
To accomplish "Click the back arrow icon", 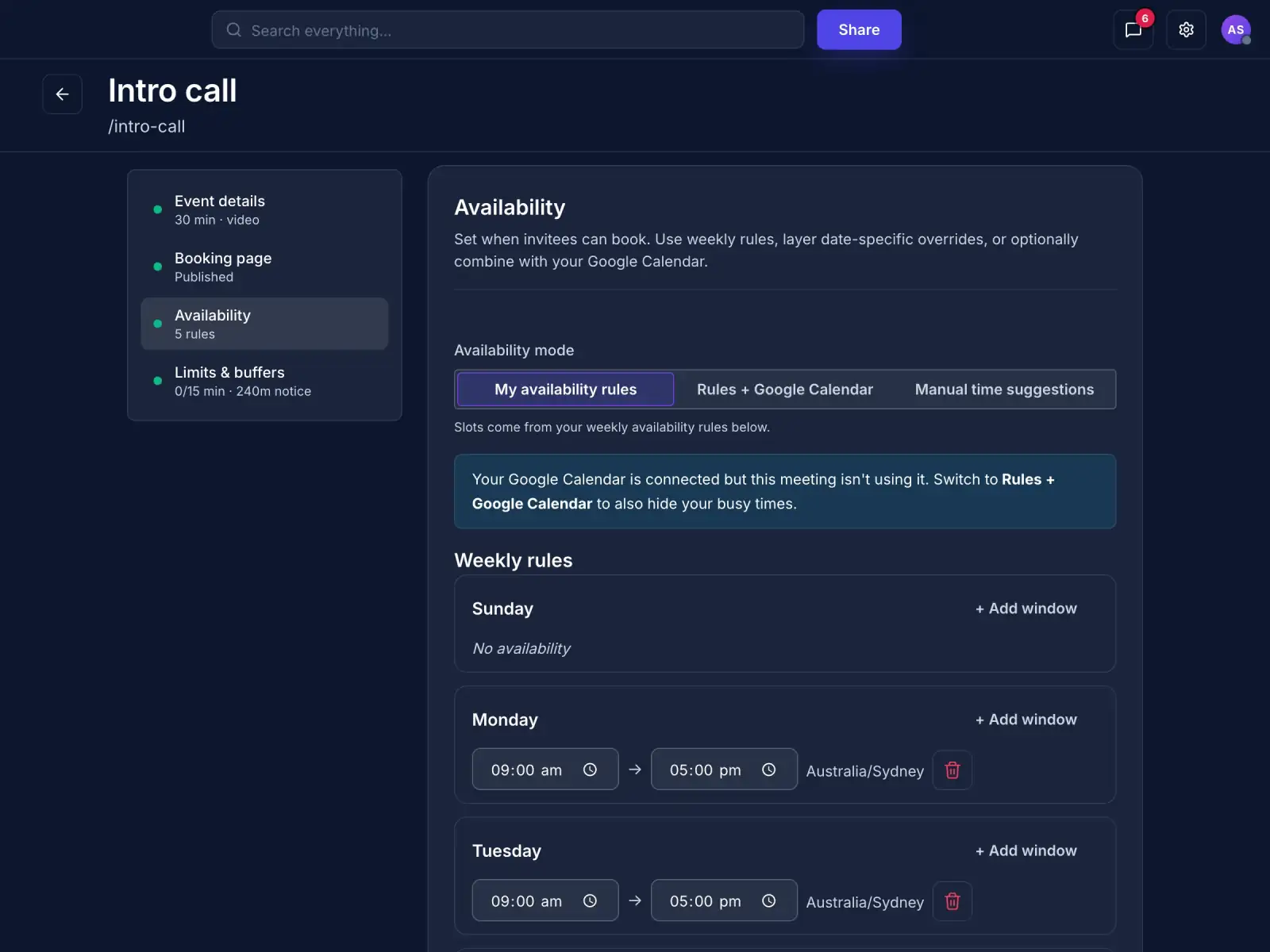I will click(62, 94).
